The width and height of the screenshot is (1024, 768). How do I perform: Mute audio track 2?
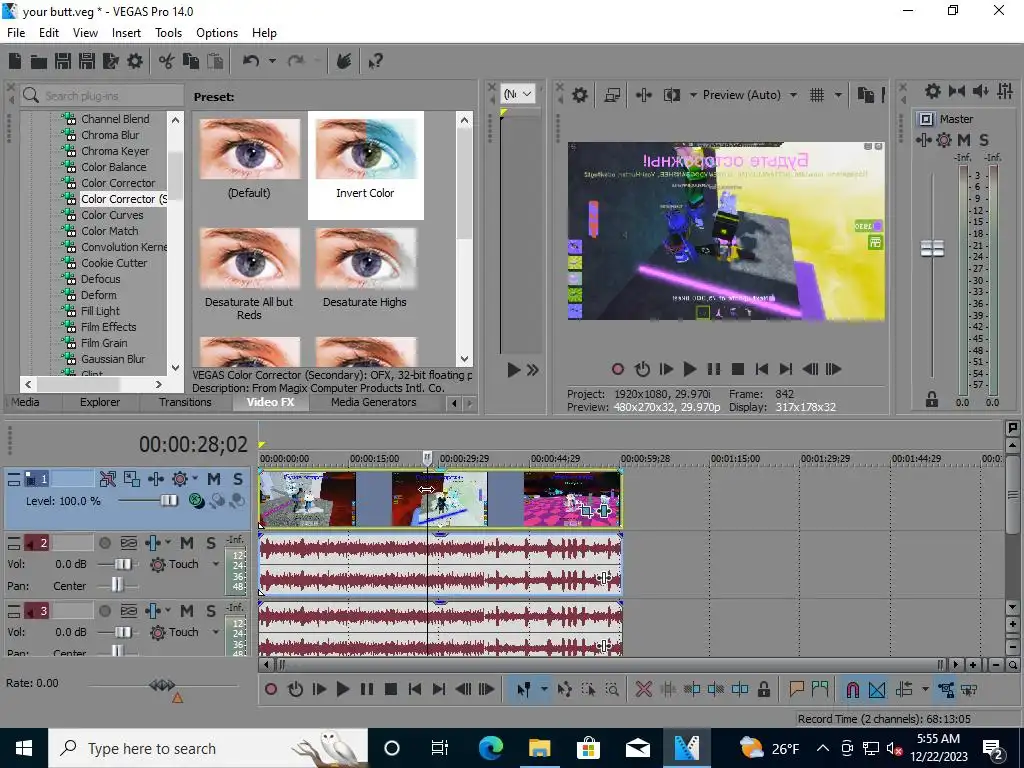(187, 543)
